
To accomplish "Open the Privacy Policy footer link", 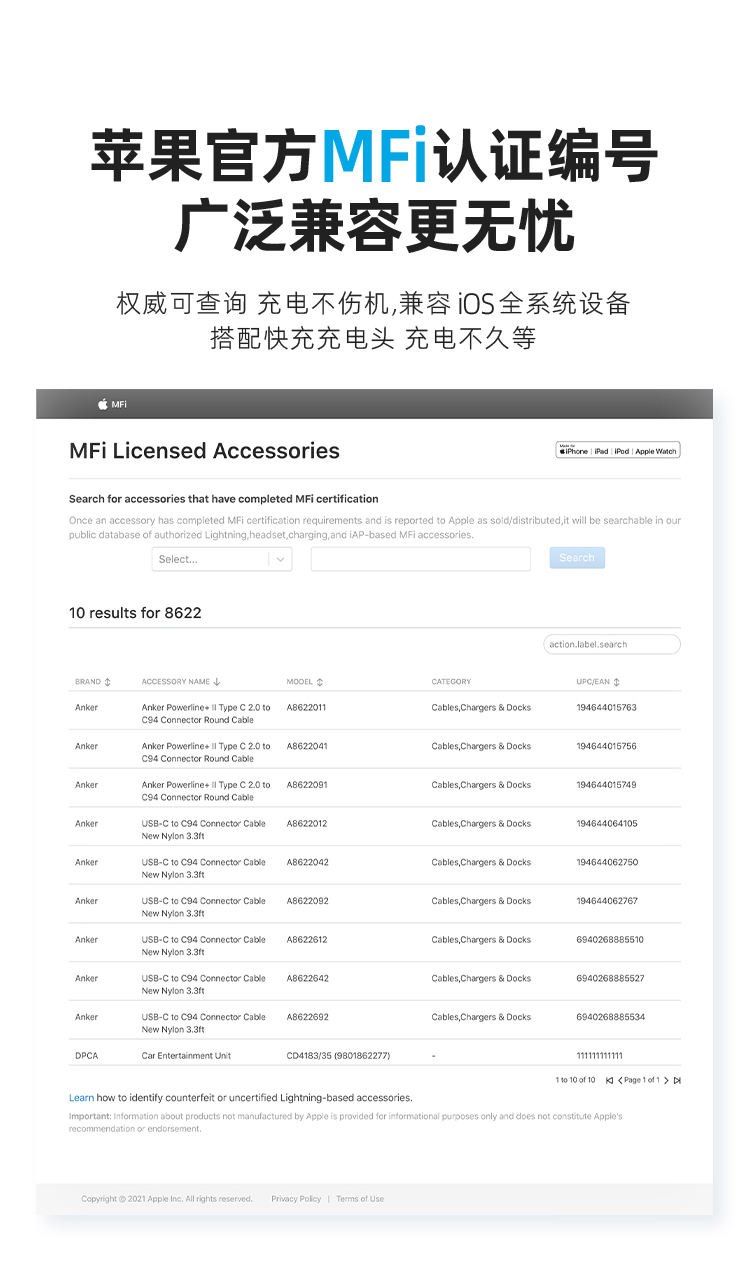I will click(x=296, y=1199).
